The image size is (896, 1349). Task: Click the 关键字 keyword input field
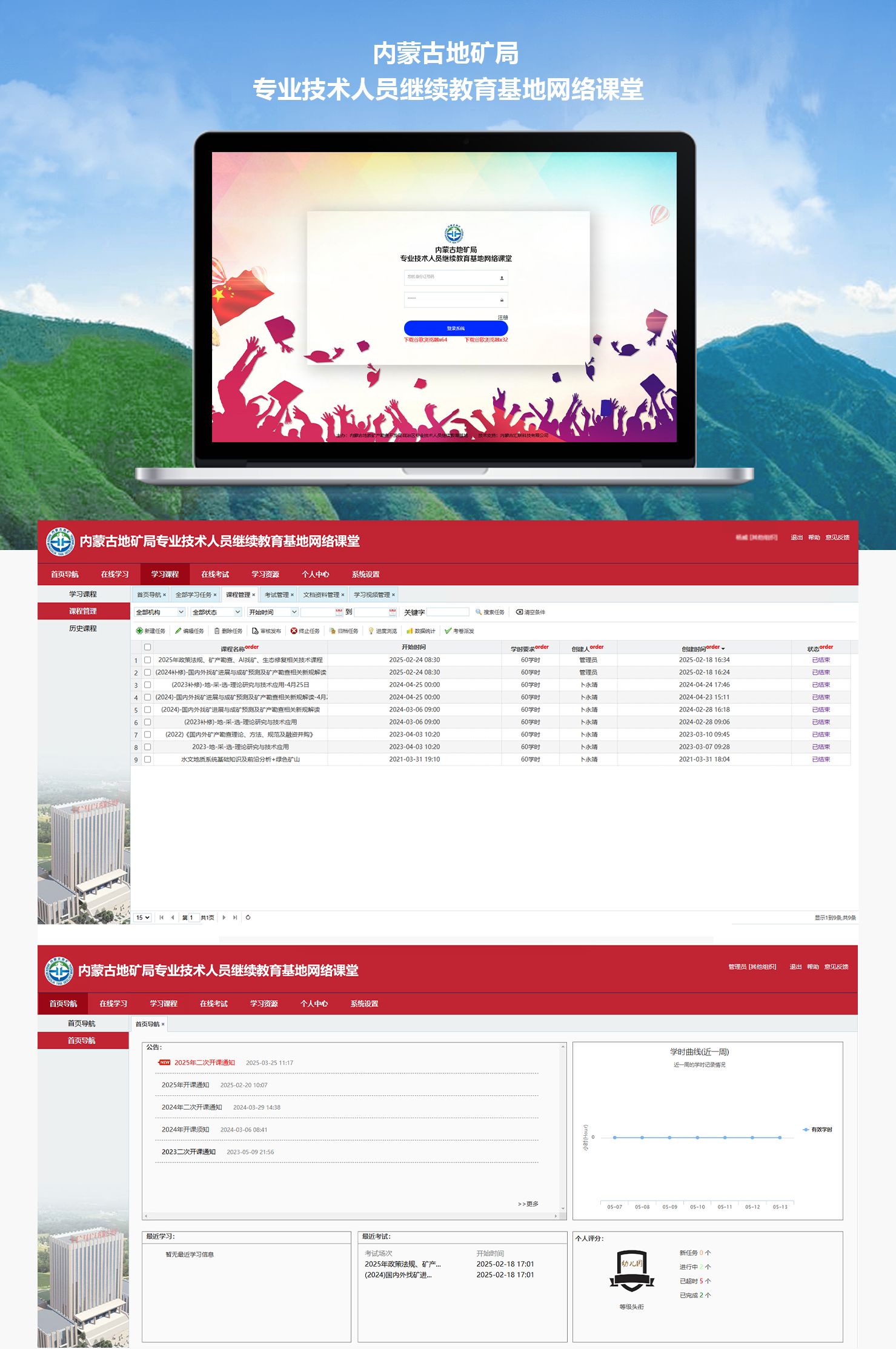pyautogui.click(x=448, y=612)
